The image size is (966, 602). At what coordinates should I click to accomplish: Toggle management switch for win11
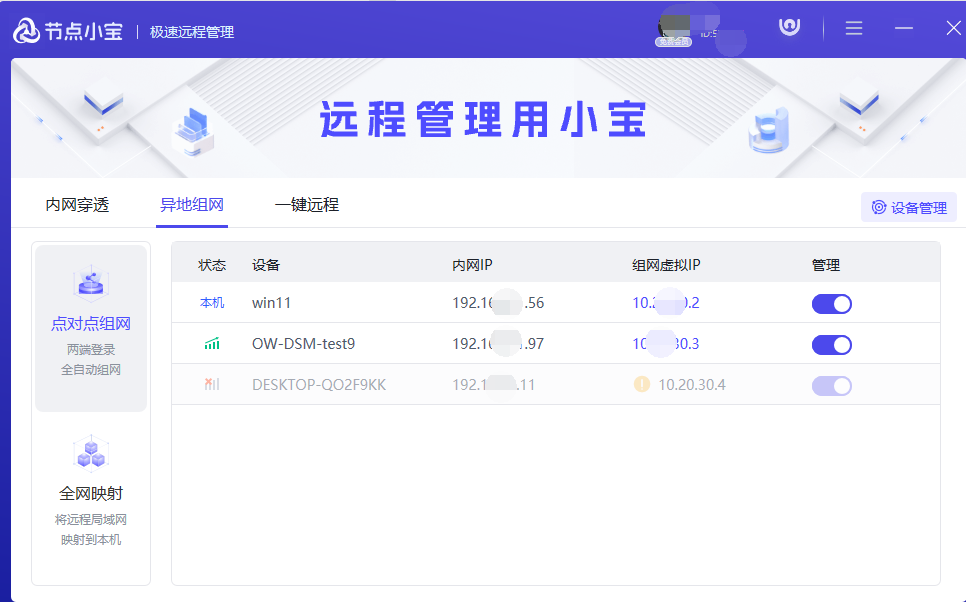(x=831, y=304)
